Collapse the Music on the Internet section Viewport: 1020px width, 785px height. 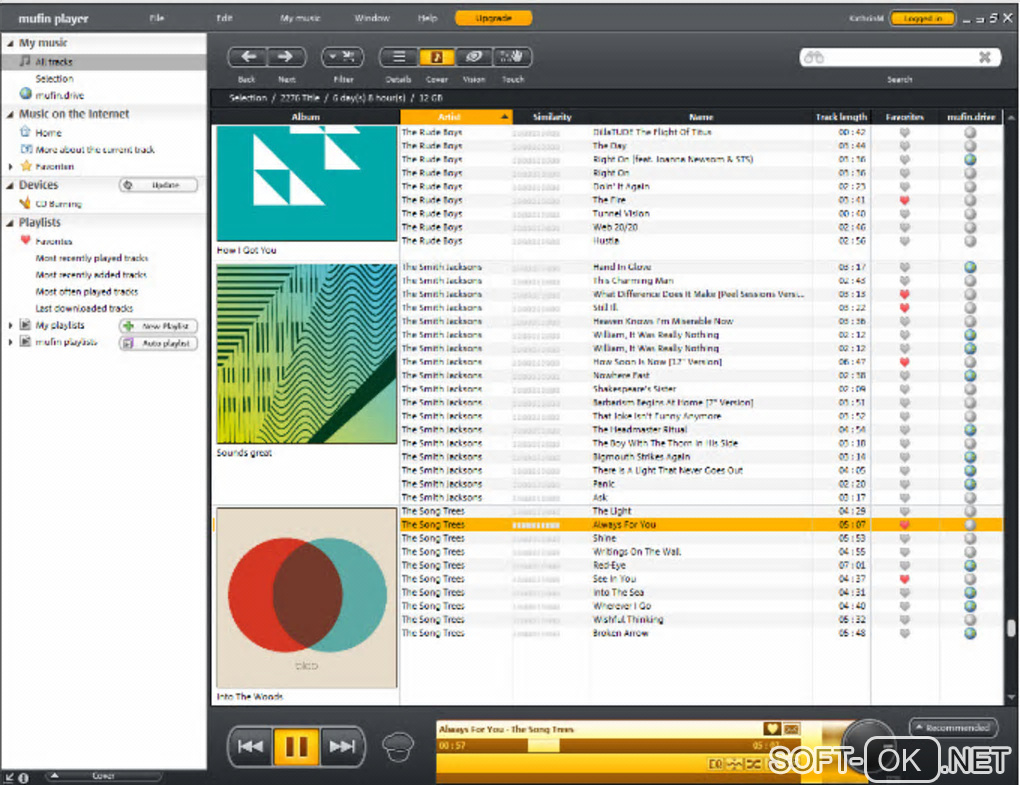[x=10, y=114]
